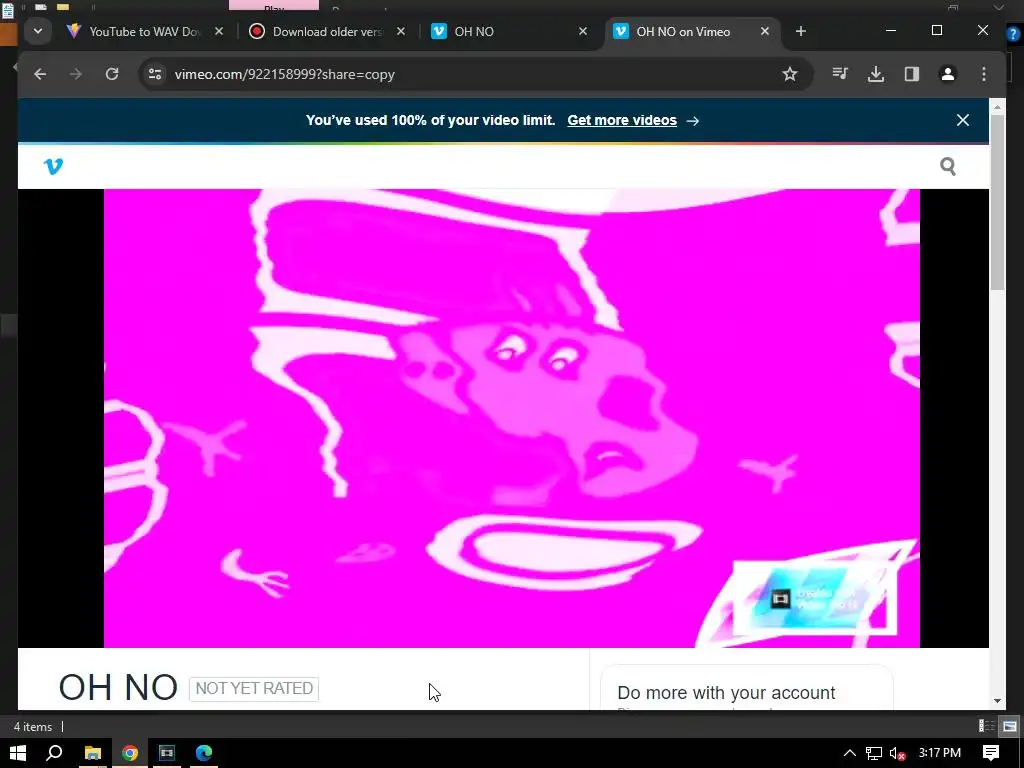1024x768 pixels.
Task: Maximize the Chrome window
Action: 936,31
